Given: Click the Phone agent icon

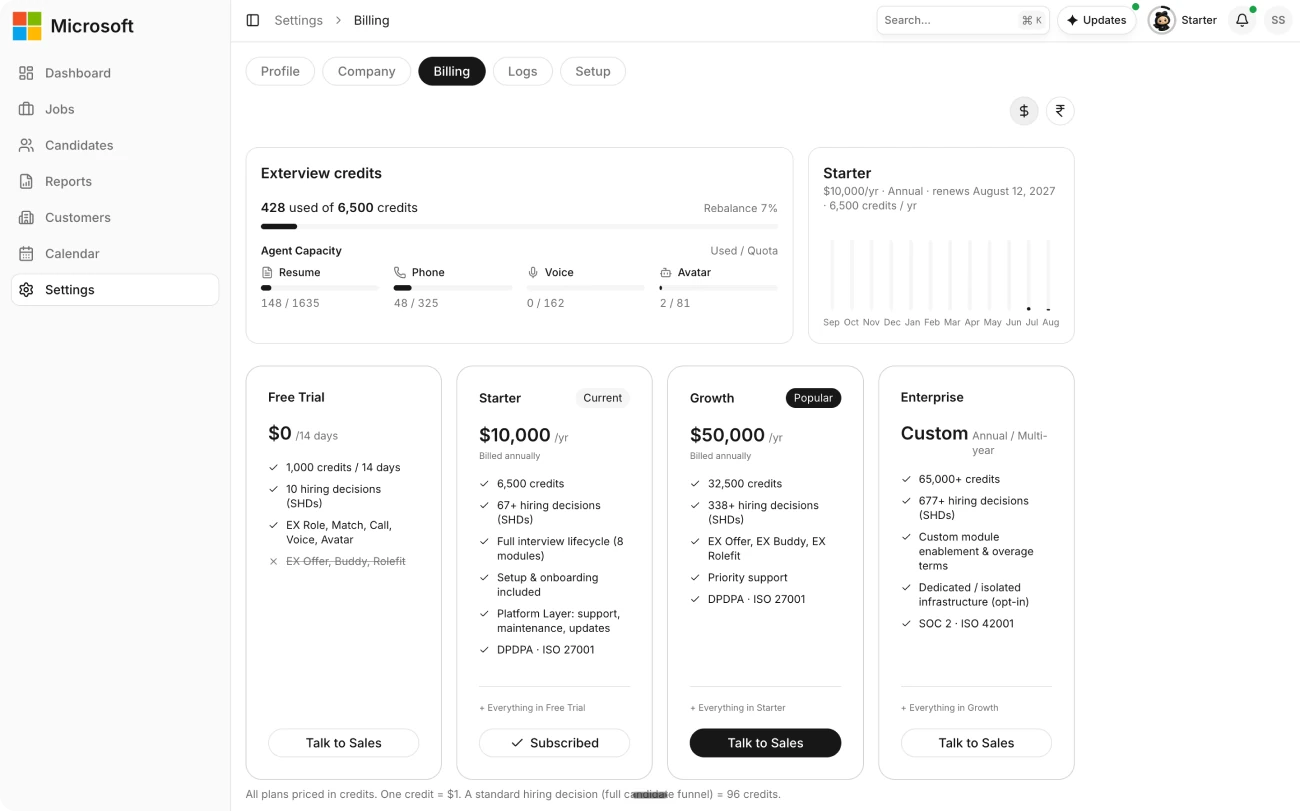Looking at the screenshot, I should click(400, 272).
